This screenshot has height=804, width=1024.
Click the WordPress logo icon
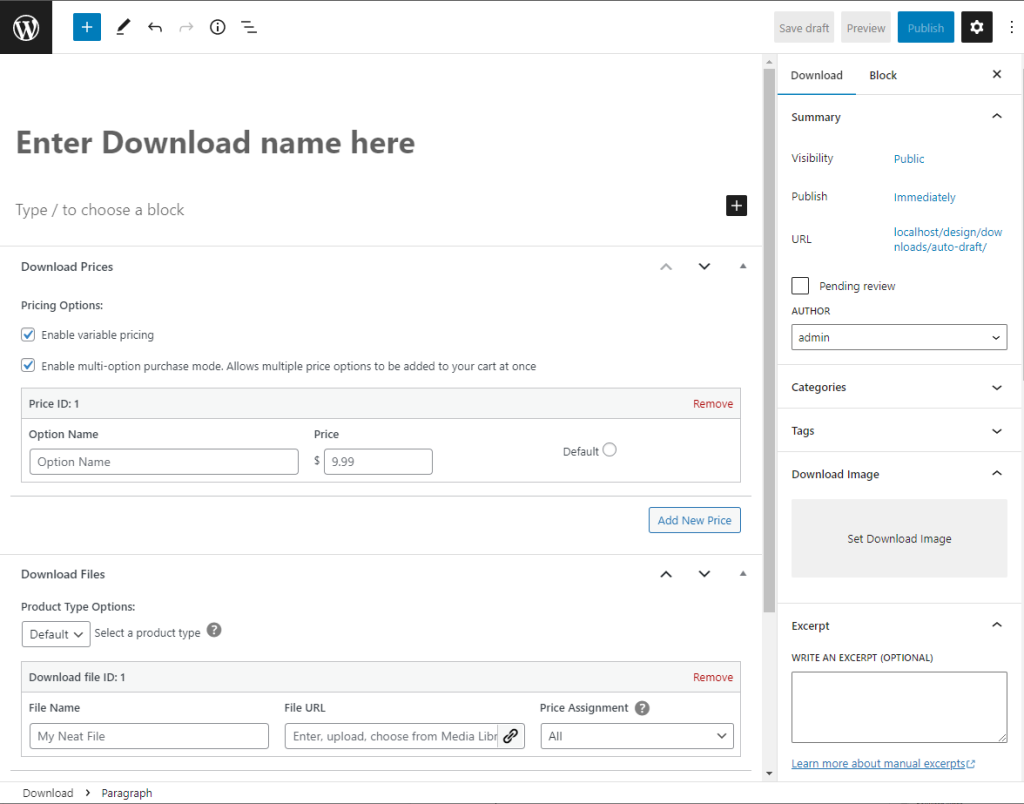coord(26,27)
